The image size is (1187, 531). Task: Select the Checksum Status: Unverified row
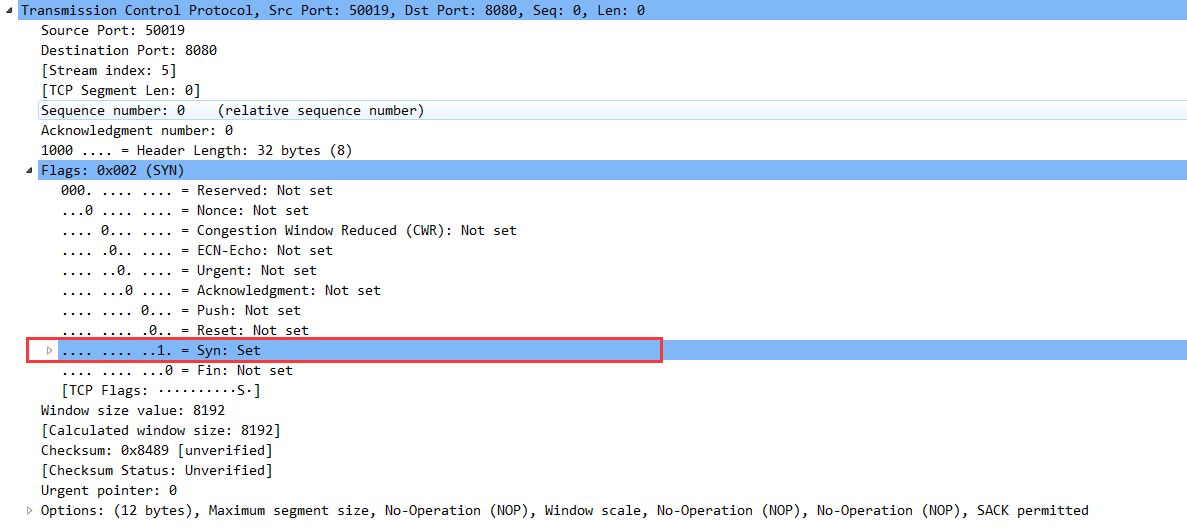(157, 470)
